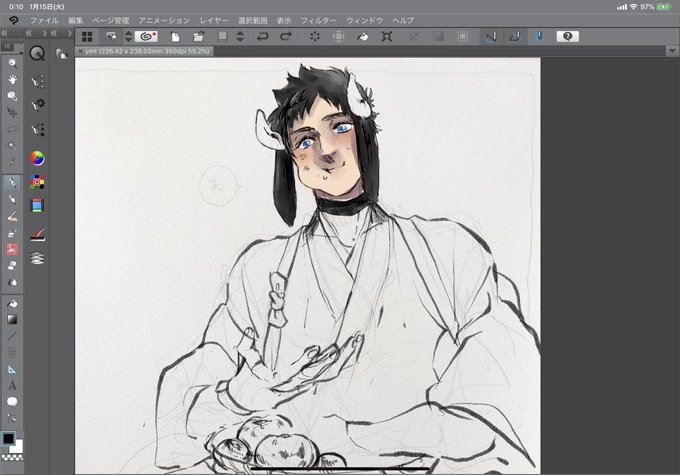Select the Fill bucket tool
This screenshot has width=680, height=475.
point(12,303)
